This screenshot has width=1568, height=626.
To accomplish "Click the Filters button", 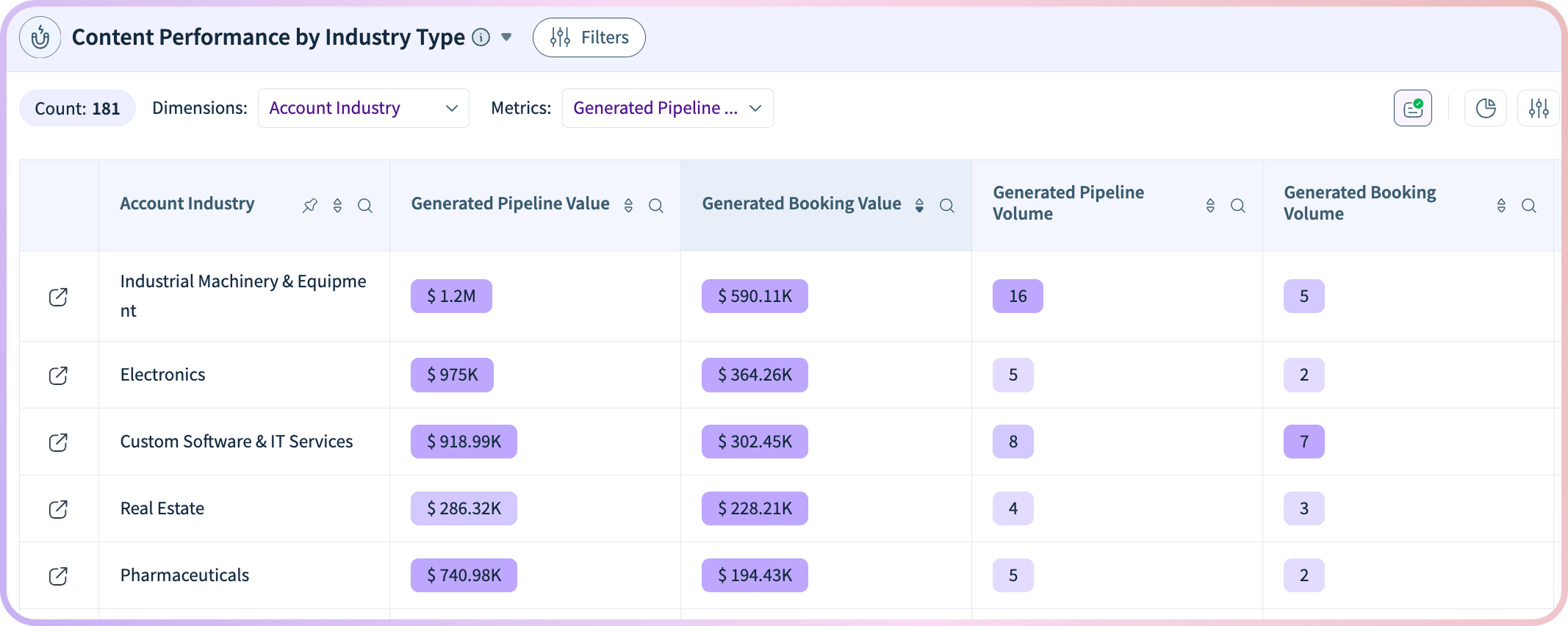I will 589,37.
